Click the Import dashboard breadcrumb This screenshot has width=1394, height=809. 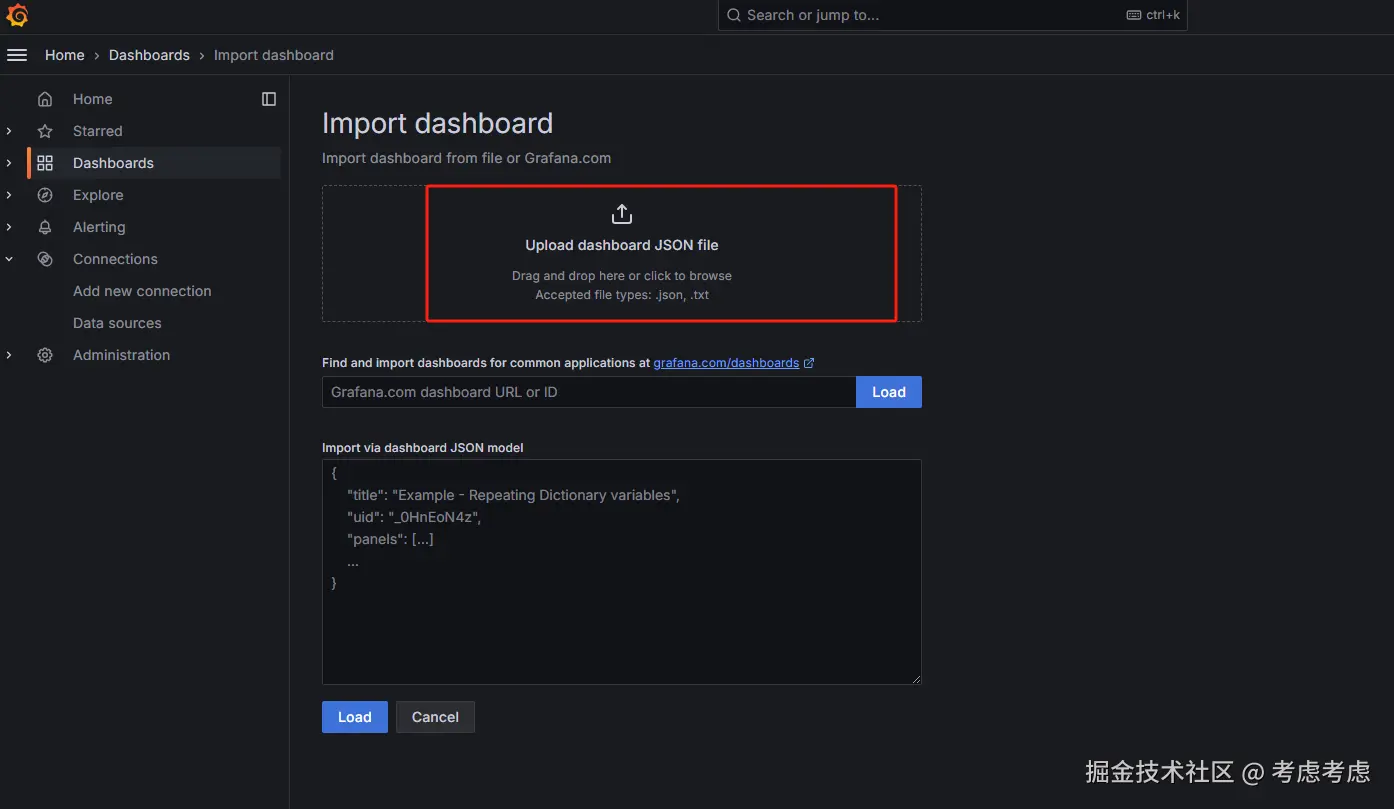[274, 55]
